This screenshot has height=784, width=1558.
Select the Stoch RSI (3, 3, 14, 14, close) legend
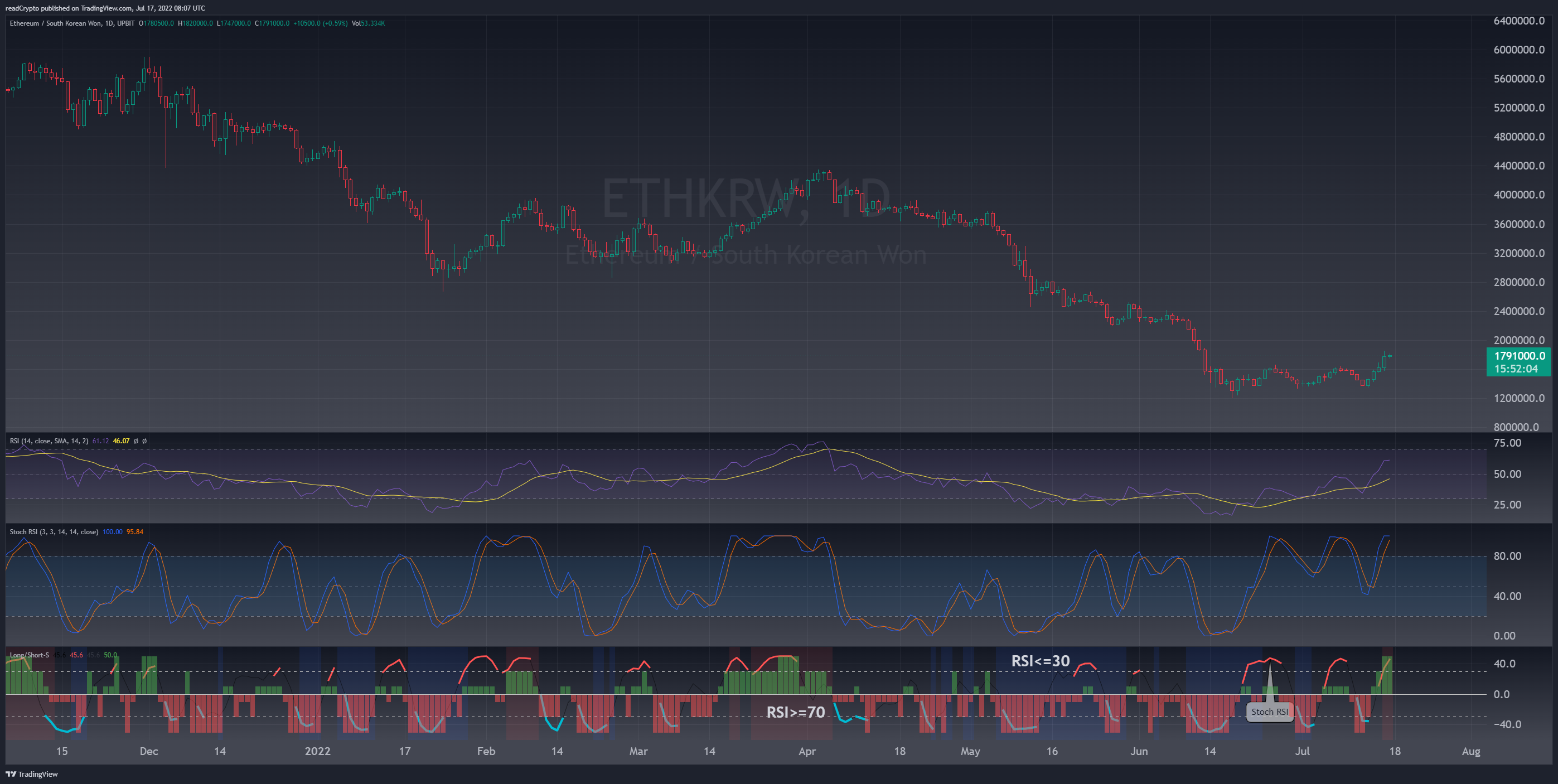tap(54, 532)
